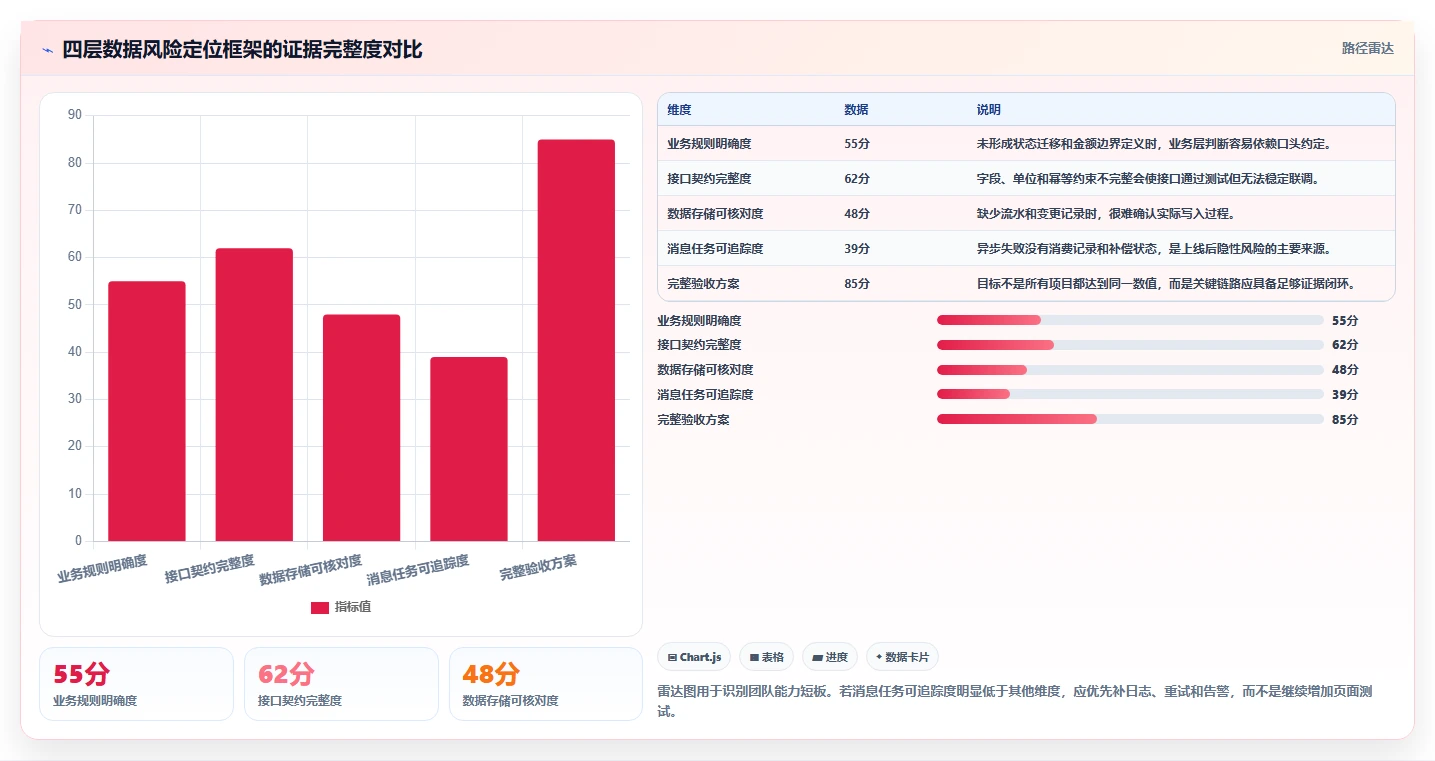Click the 消息任务可追踪度 bar in the chart
Image resolution: width=1435 pixels, height=761 pixels.
(469, 449)
